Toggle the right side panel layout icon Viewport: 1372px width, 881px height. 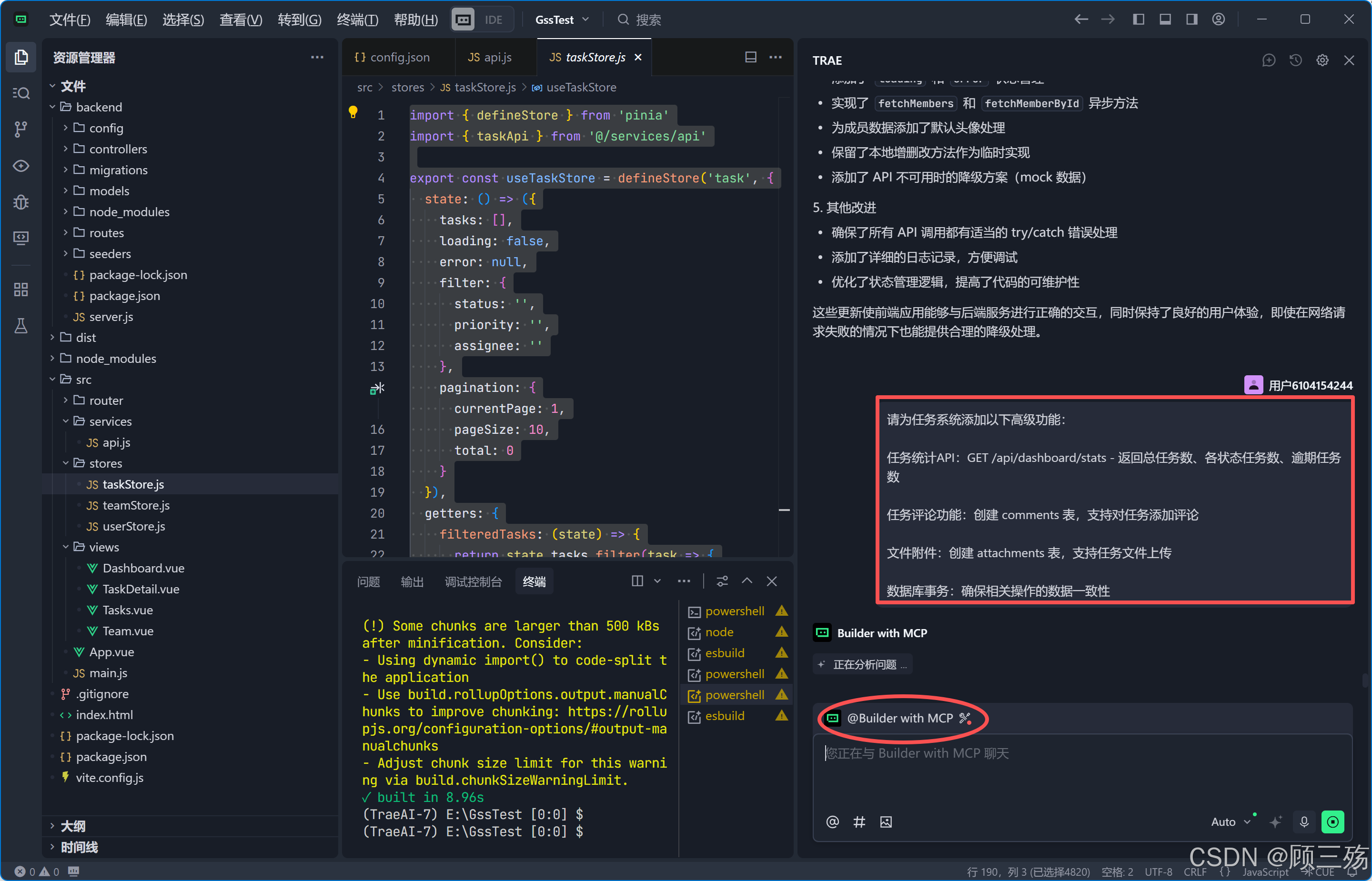[1192, 20]
